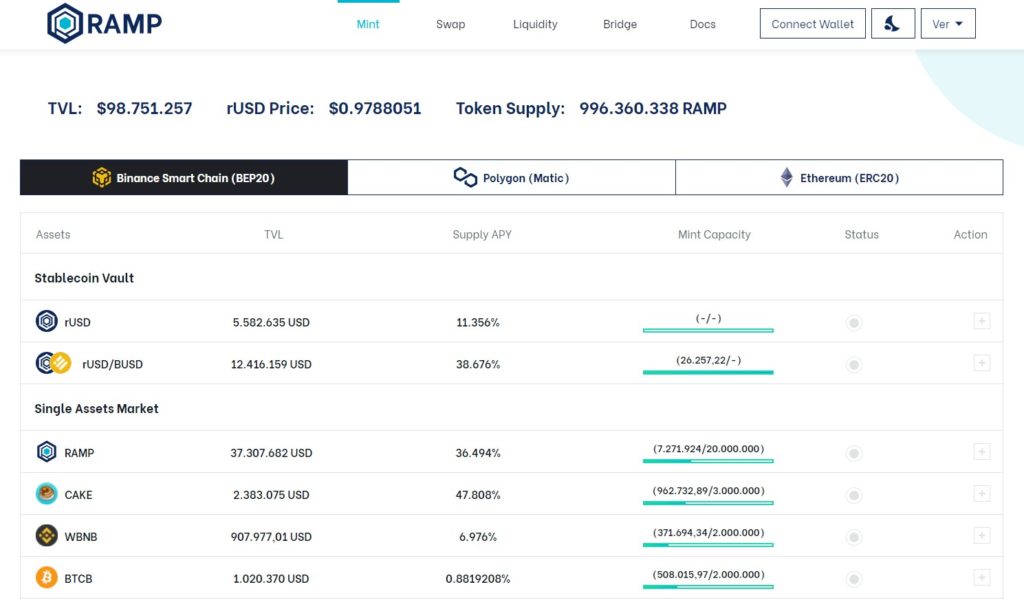Click the Assets column header
1024x600 pixels.
click(53, 234)
